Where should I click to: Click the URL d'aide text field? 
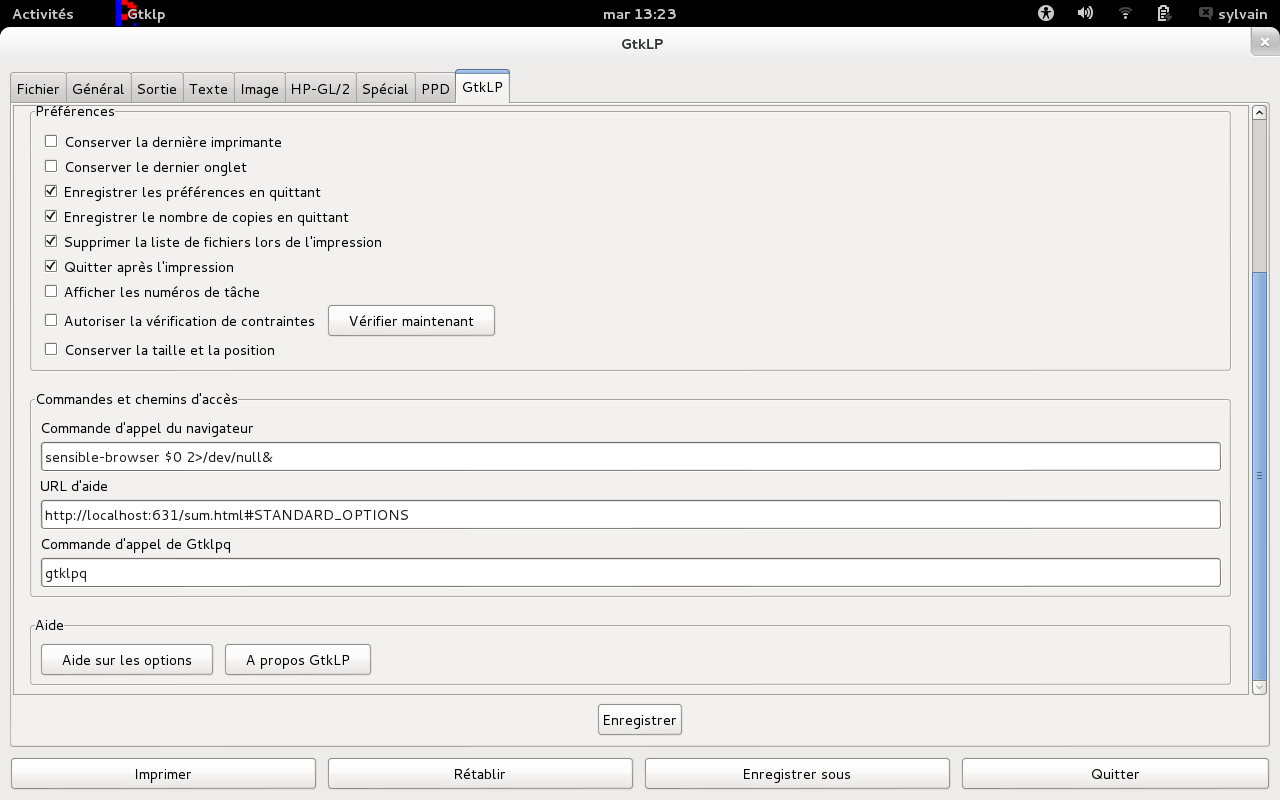coord(630,515)
